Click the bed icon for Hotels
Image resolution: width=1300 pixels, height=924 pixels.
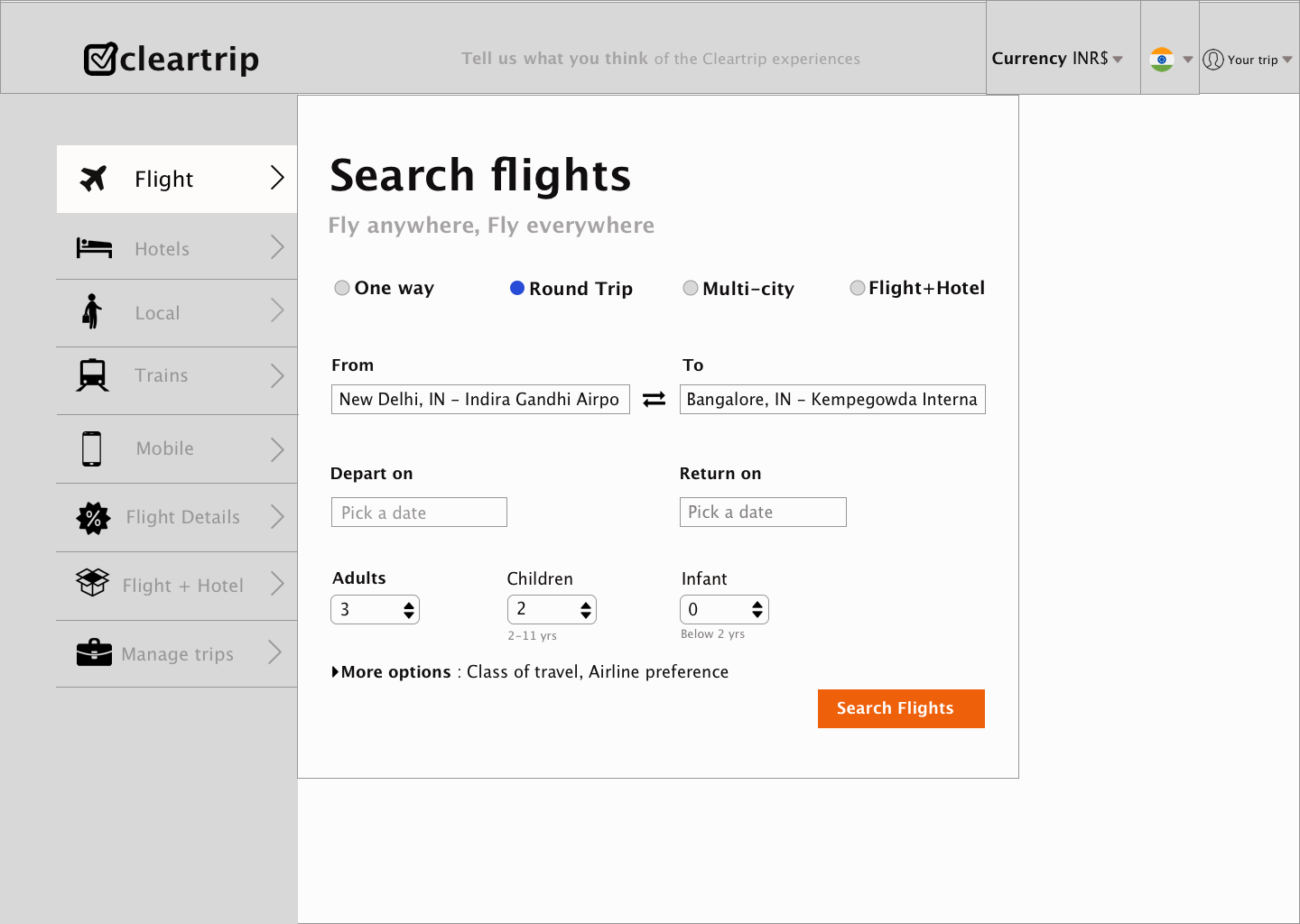point(94,248)
